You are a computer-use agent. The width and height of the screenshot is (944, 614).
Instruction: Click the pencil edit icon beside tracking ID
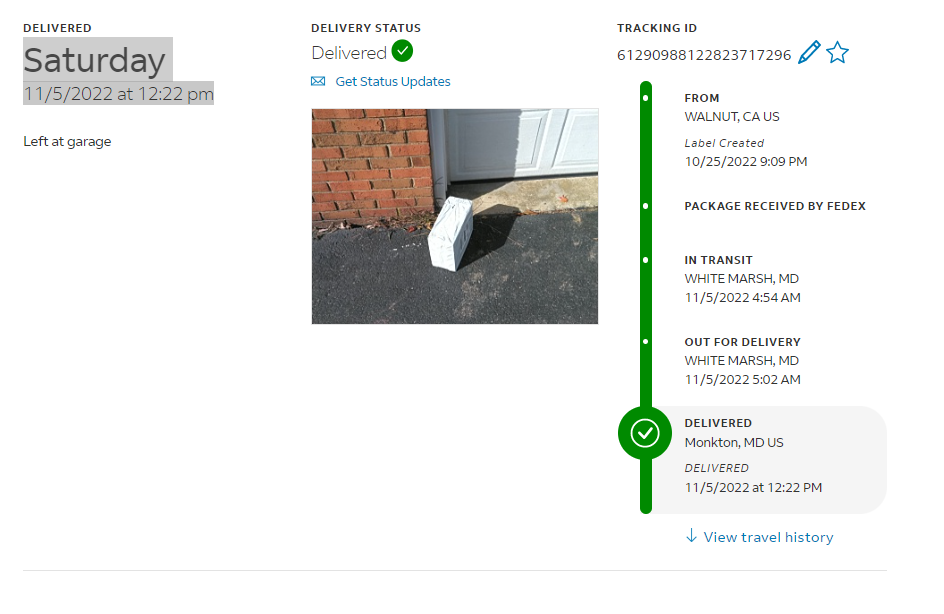809,52
